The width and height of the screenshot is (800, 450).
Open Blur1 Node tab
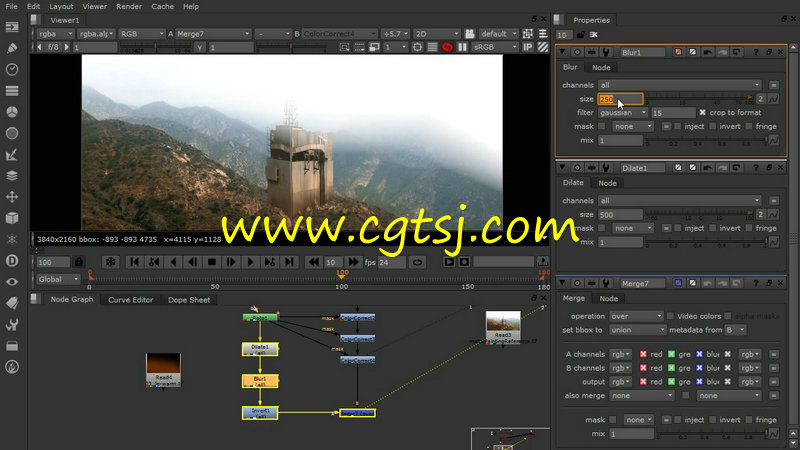point(601,67)
